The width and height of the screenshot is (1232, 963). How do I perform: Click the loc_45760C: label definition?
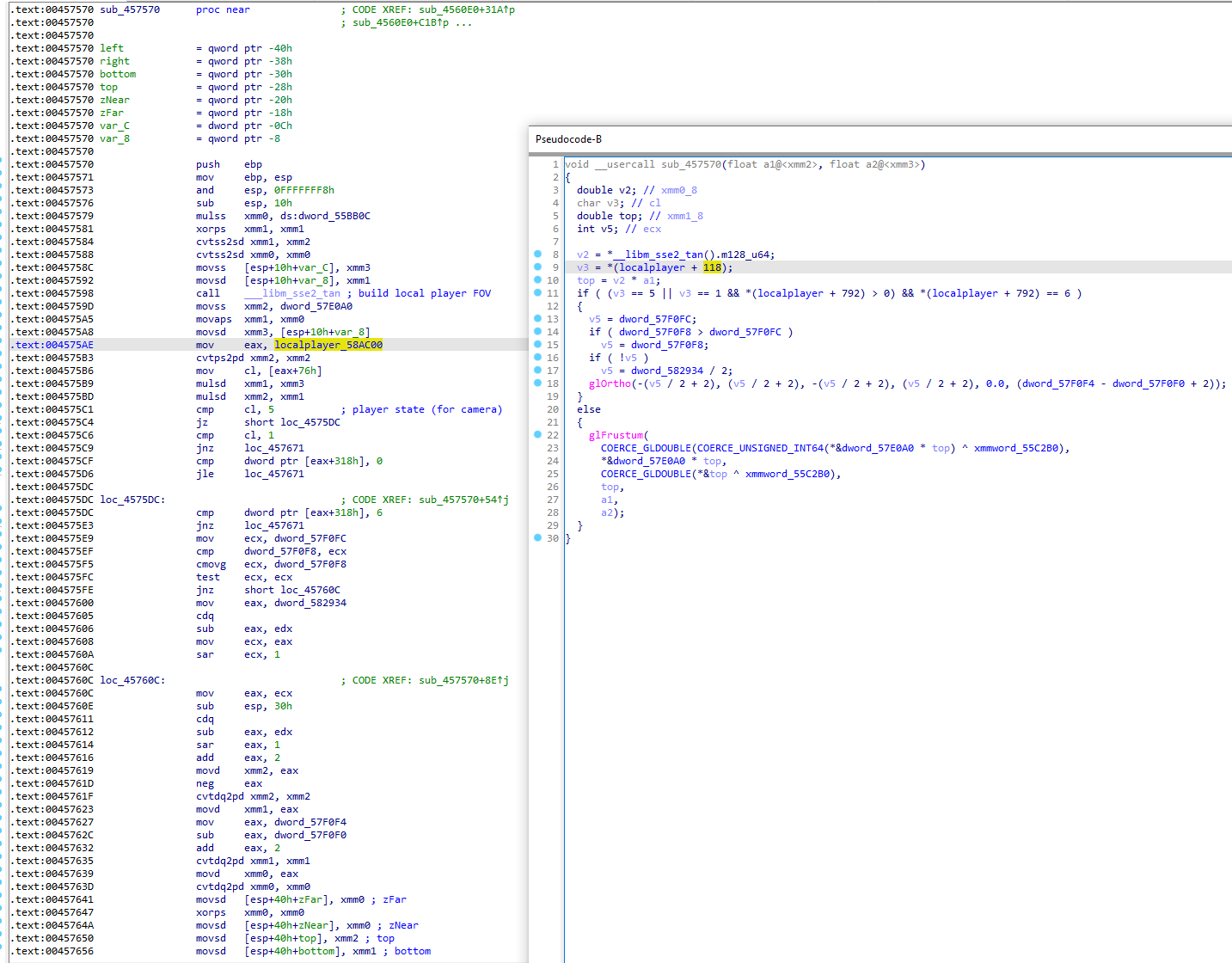coord(132,680)
